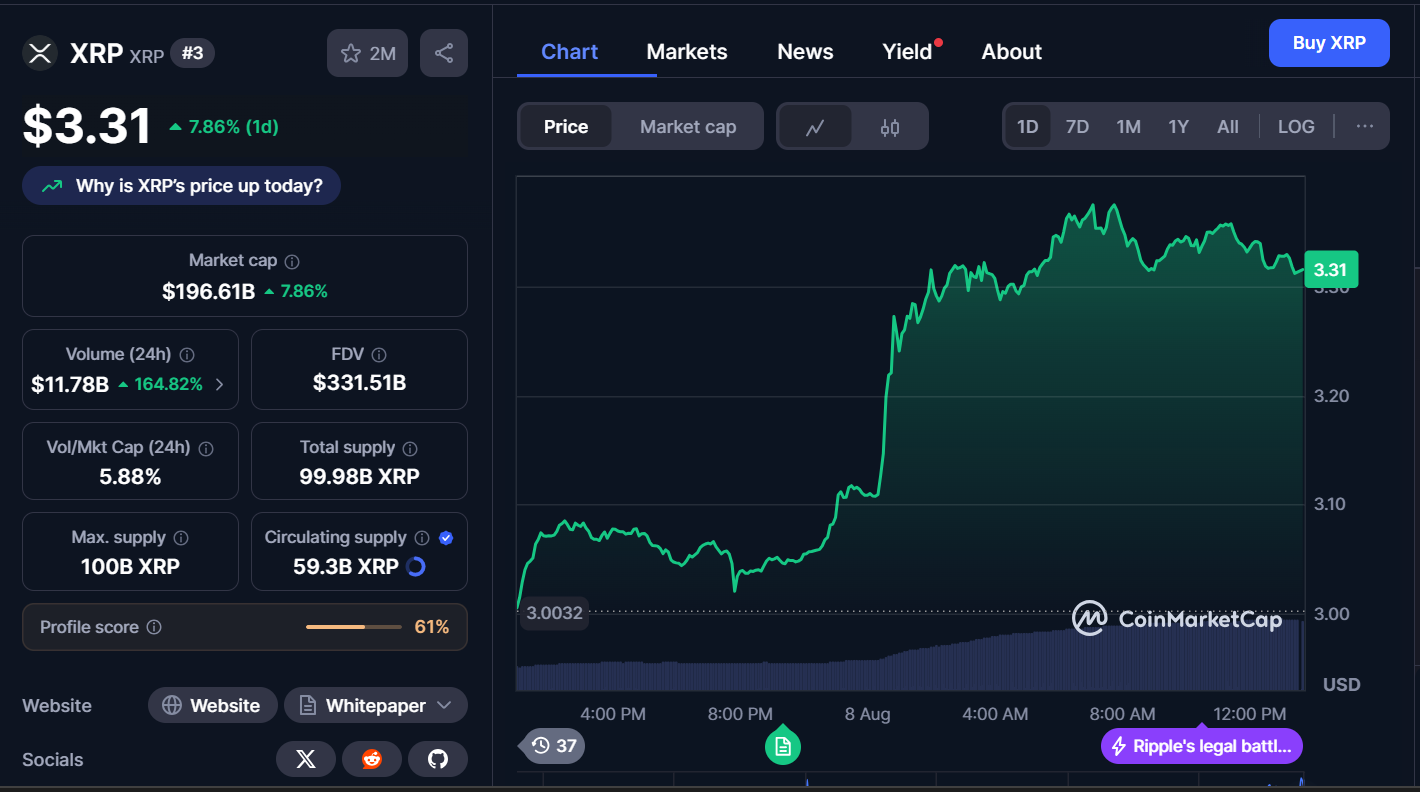Open XRP's X (Twitter) social link
Viewport: 1420px width, 792px height.
point(306,760)
